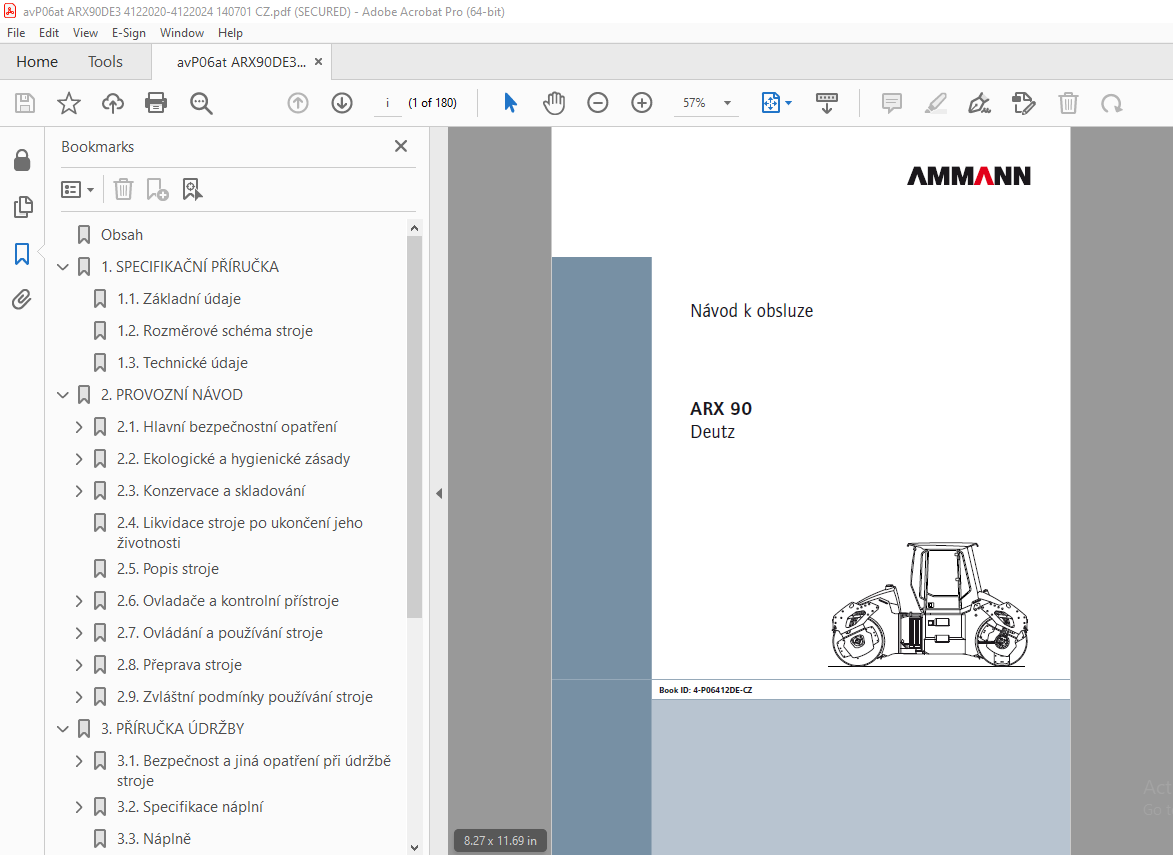Screen dimensions: 1173x855
Task: Click the page number input field
Action: coord(388,103)
